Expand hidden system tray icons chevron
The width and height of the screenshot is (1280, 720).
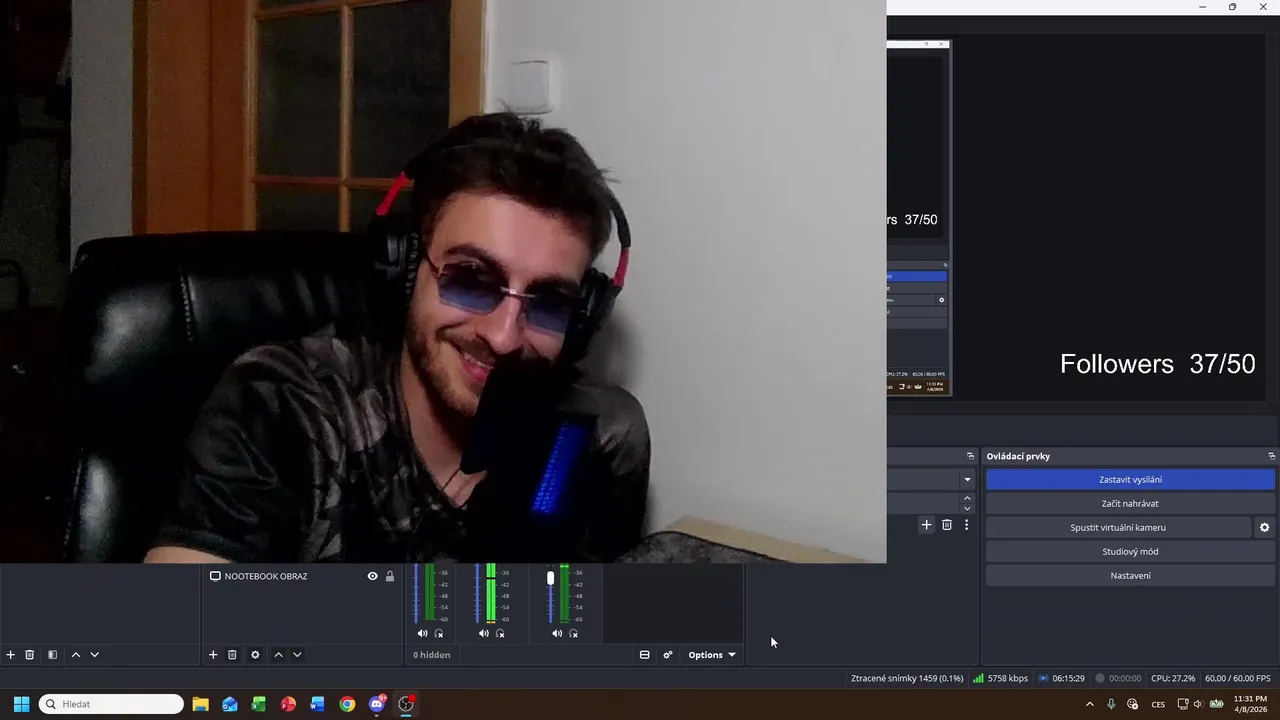[x=1090, y=704]
